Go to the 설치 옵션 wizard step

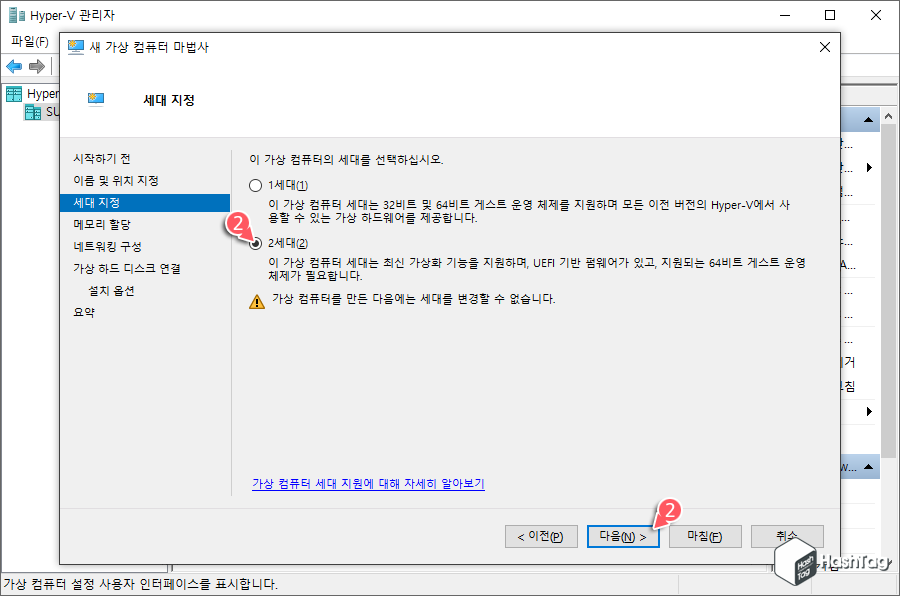[111, 291]
